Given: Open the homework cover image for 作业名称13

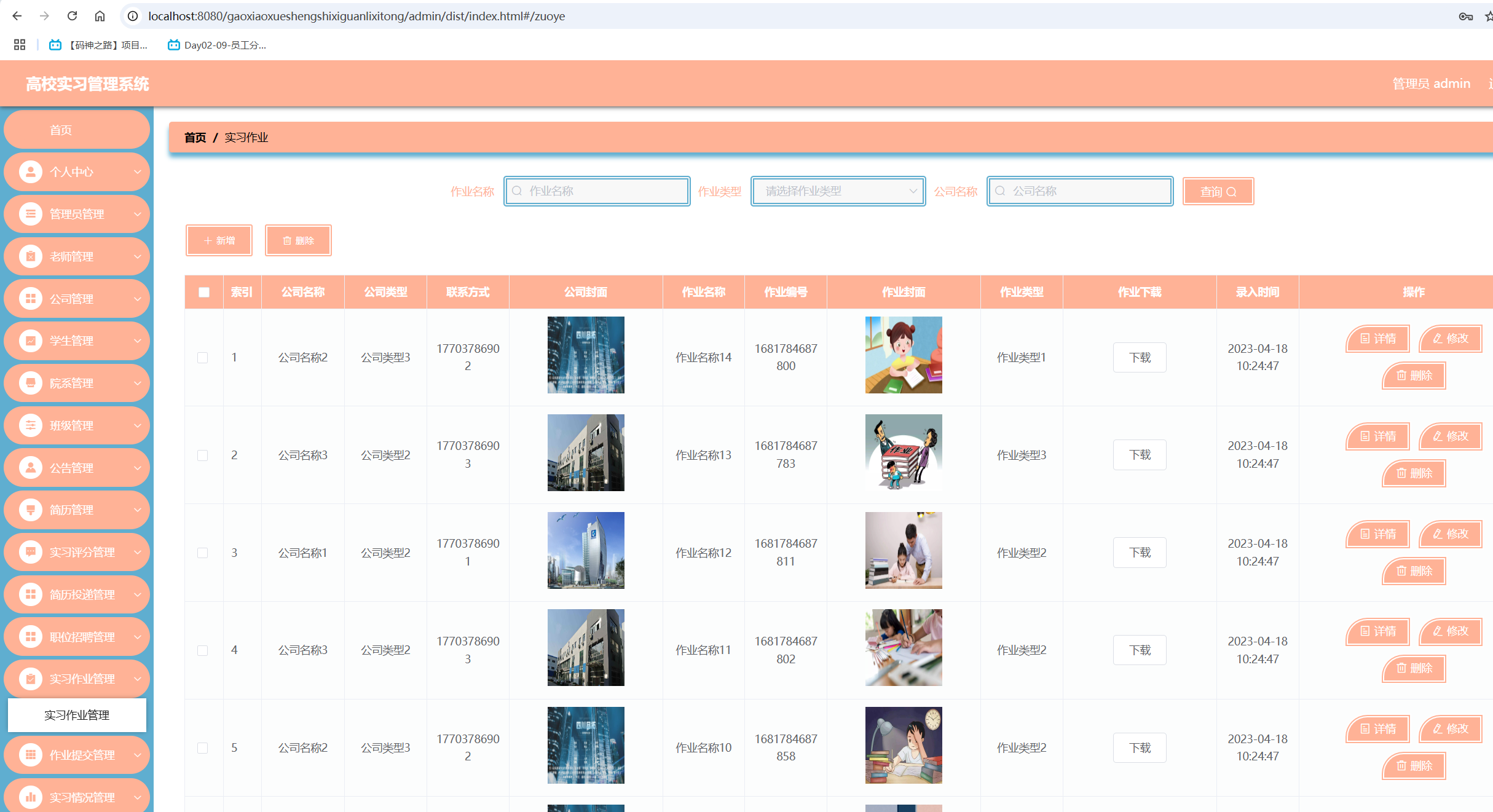Looking at the screenshot, I should (903, 452).
